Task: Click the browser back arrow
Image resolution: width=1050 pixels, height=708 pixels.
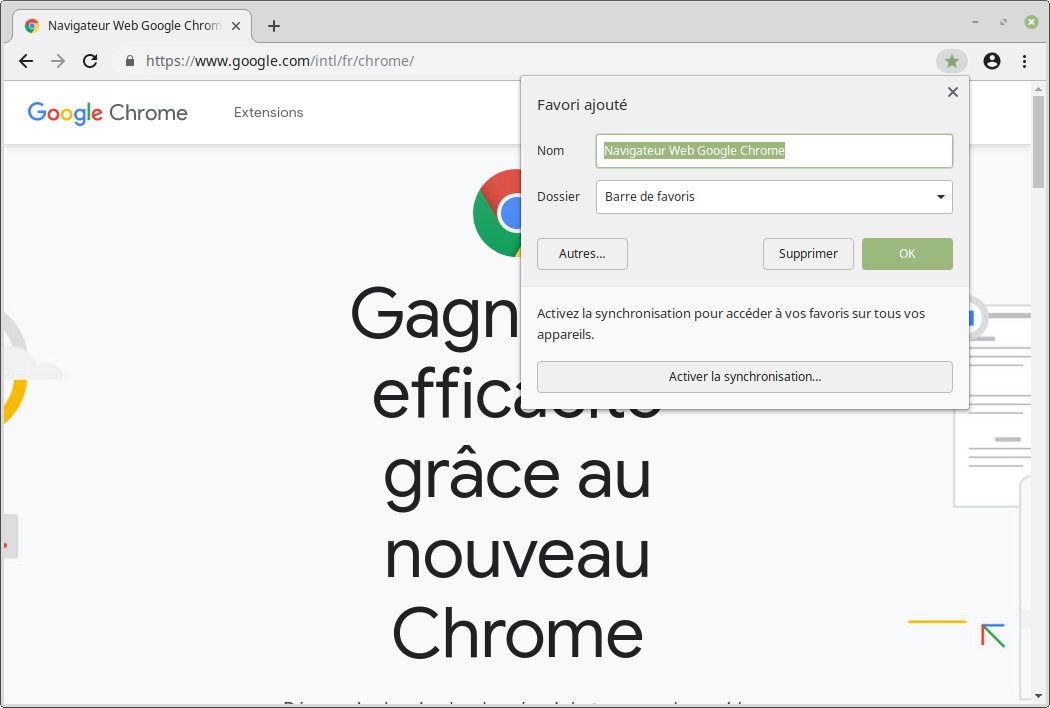Action: pyautogui.click(x=26, y=61)
